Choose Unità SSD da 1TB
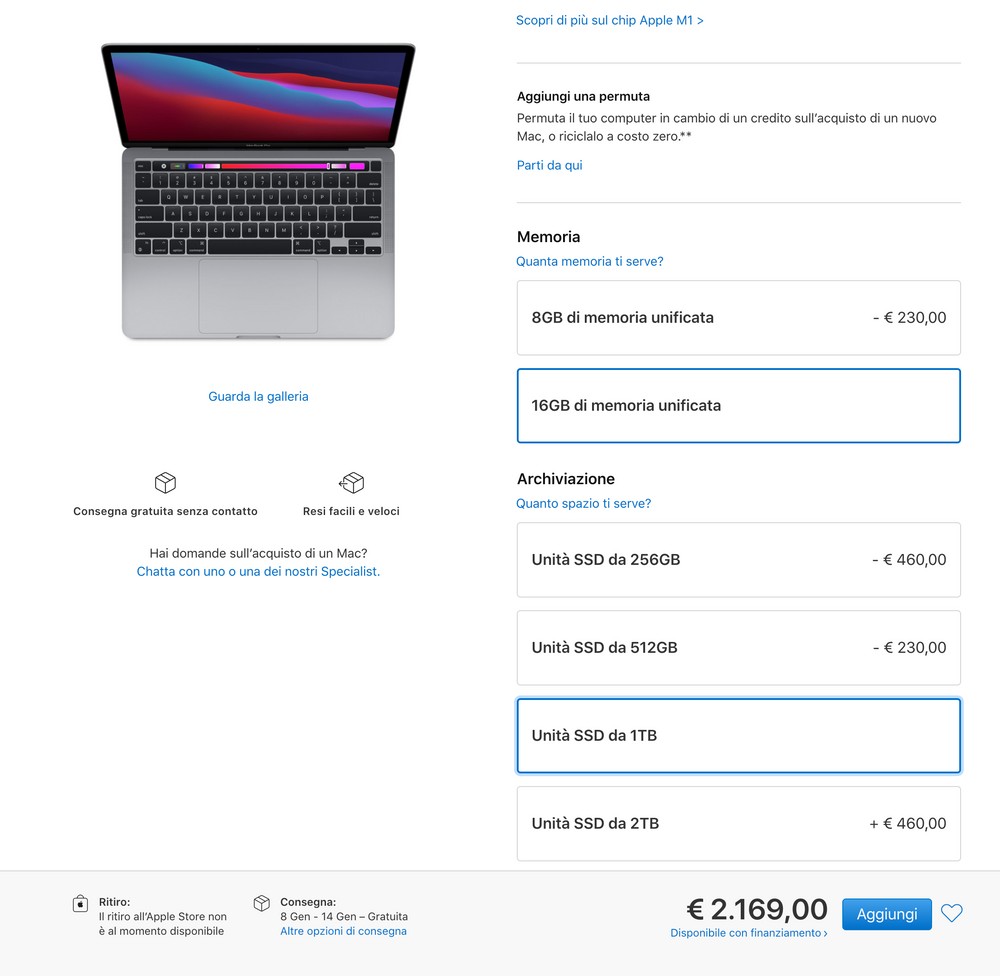This screenshot has height=976, width=1000. click(739, 736)
